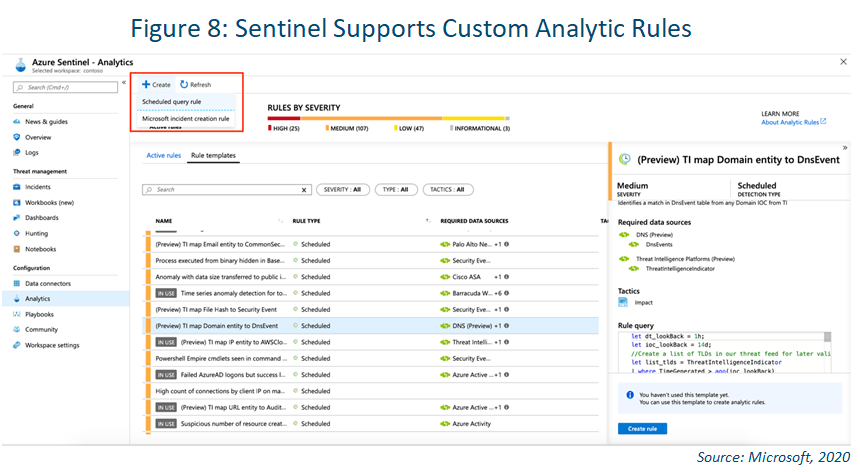Click the REQUIRED DATA SOURCES column header
Viewport: 860px width, 472px height.
click(x=474, y=221)
